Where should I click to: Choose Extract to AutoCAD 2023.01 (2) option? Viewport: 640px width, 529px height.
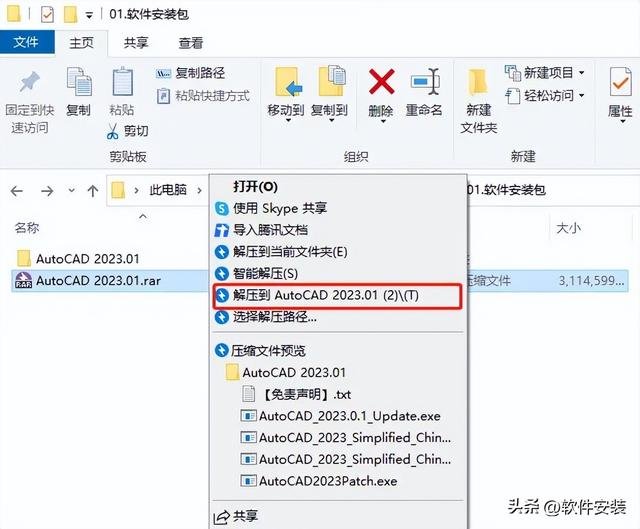[338, 295]
